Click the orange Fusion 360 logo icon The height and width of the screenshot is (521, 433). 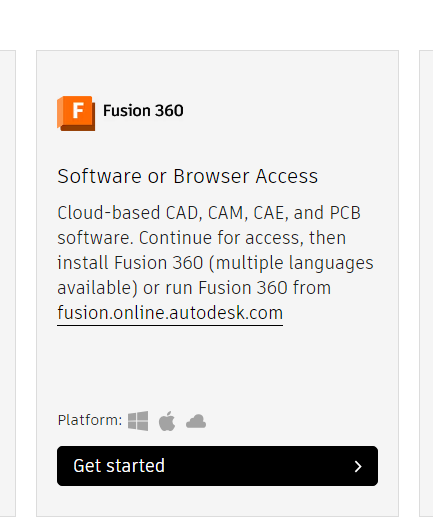[76, 113]
